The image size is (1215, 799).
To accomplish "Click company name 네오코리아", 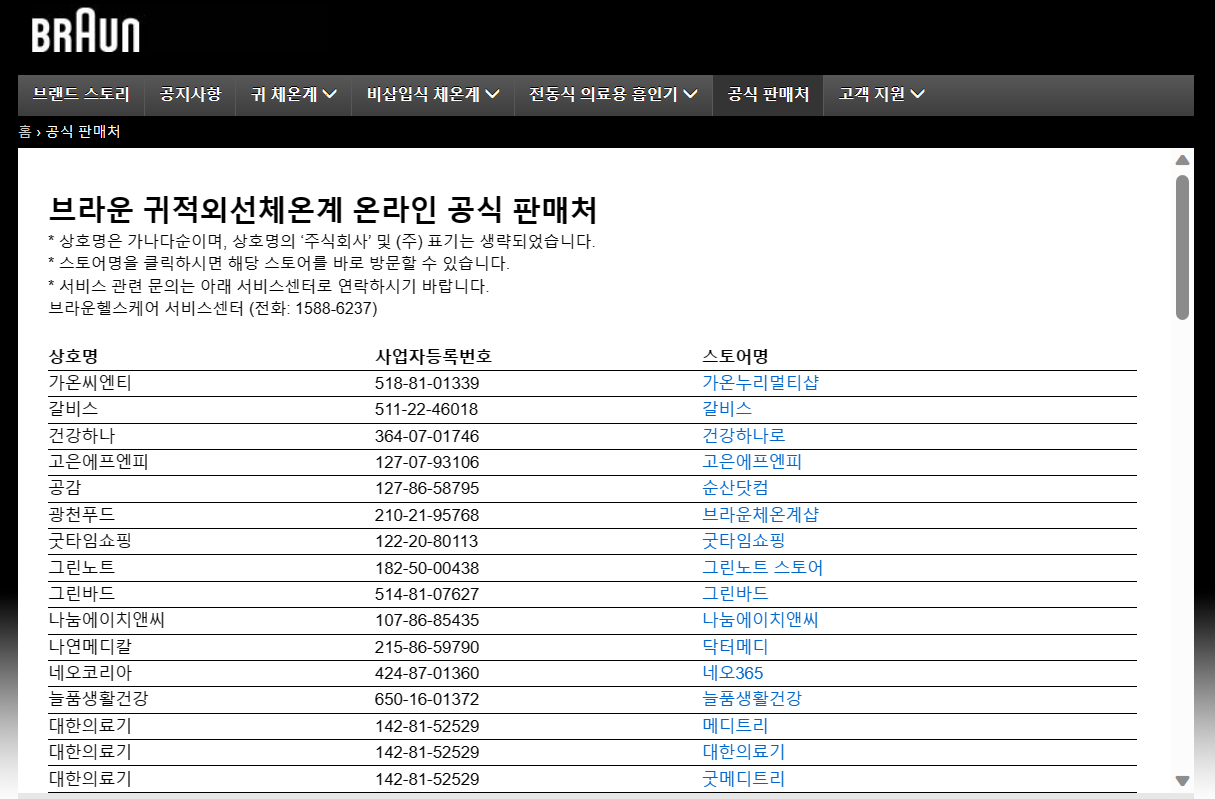I will pyautogui.click(x=90, y=673).
